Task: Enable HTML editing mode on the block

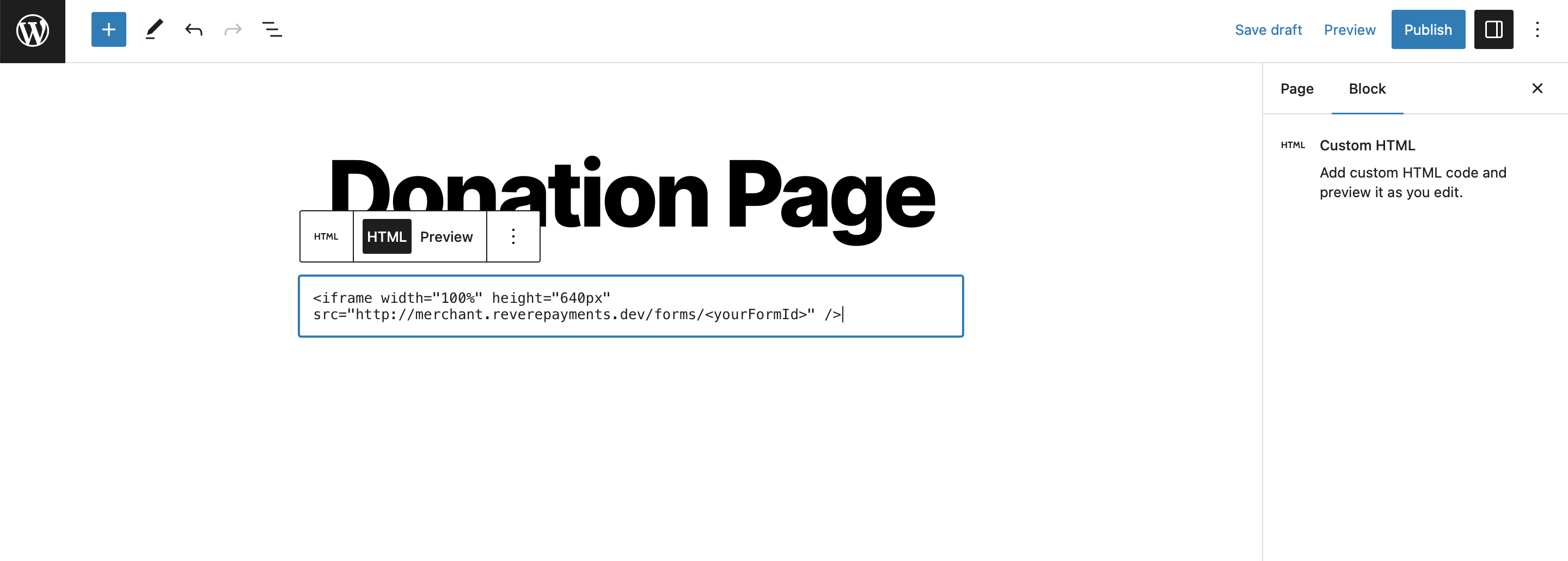Action: [x=386, y=236]
